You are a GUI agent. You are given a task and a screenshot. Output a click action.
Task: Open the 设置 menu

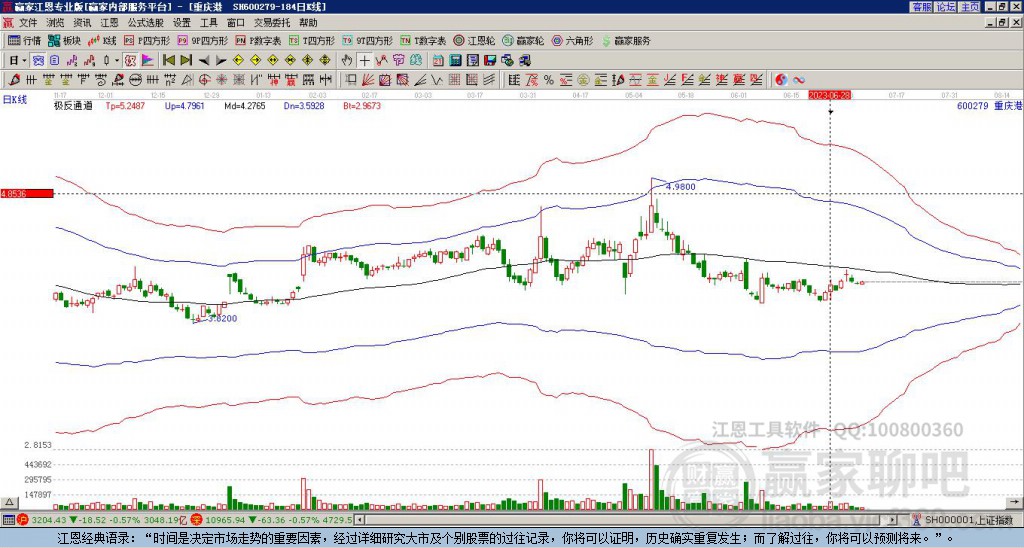pos(182,23)
